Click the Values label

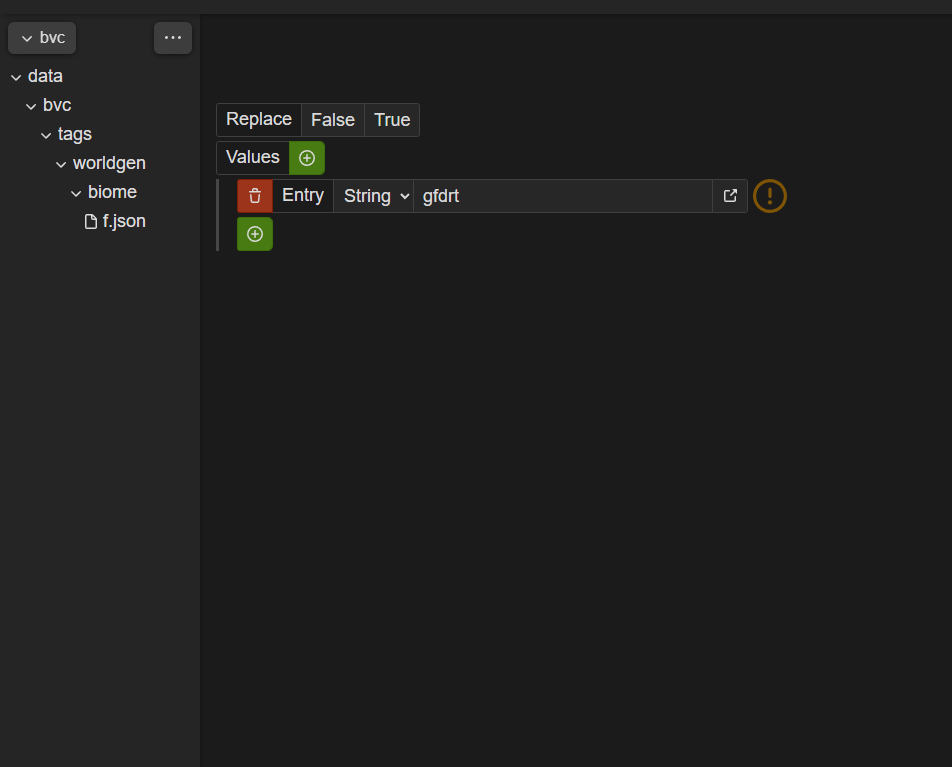(x=253, y=158)
